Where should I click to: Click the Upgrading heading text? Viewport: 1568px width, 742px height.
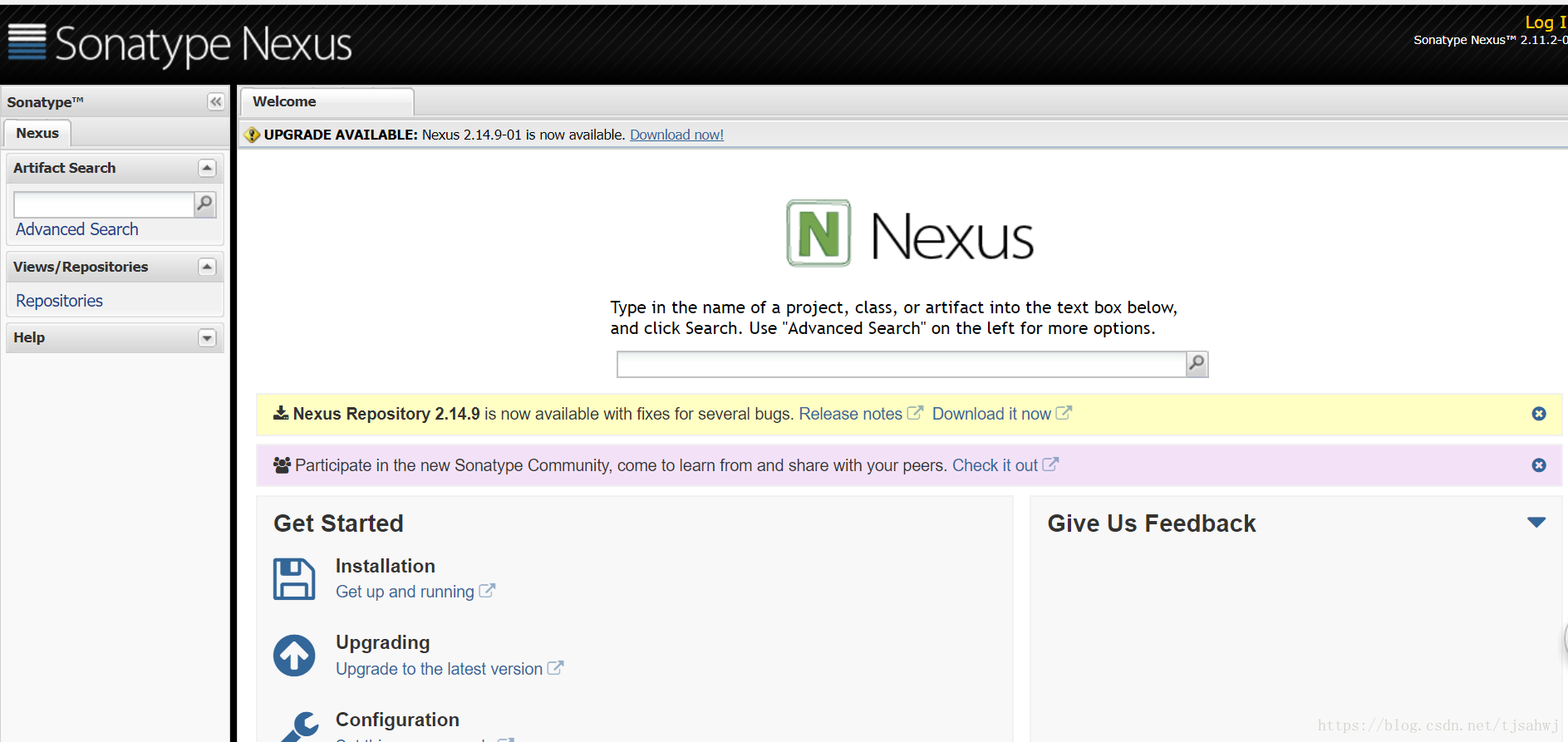click(383, 643)
